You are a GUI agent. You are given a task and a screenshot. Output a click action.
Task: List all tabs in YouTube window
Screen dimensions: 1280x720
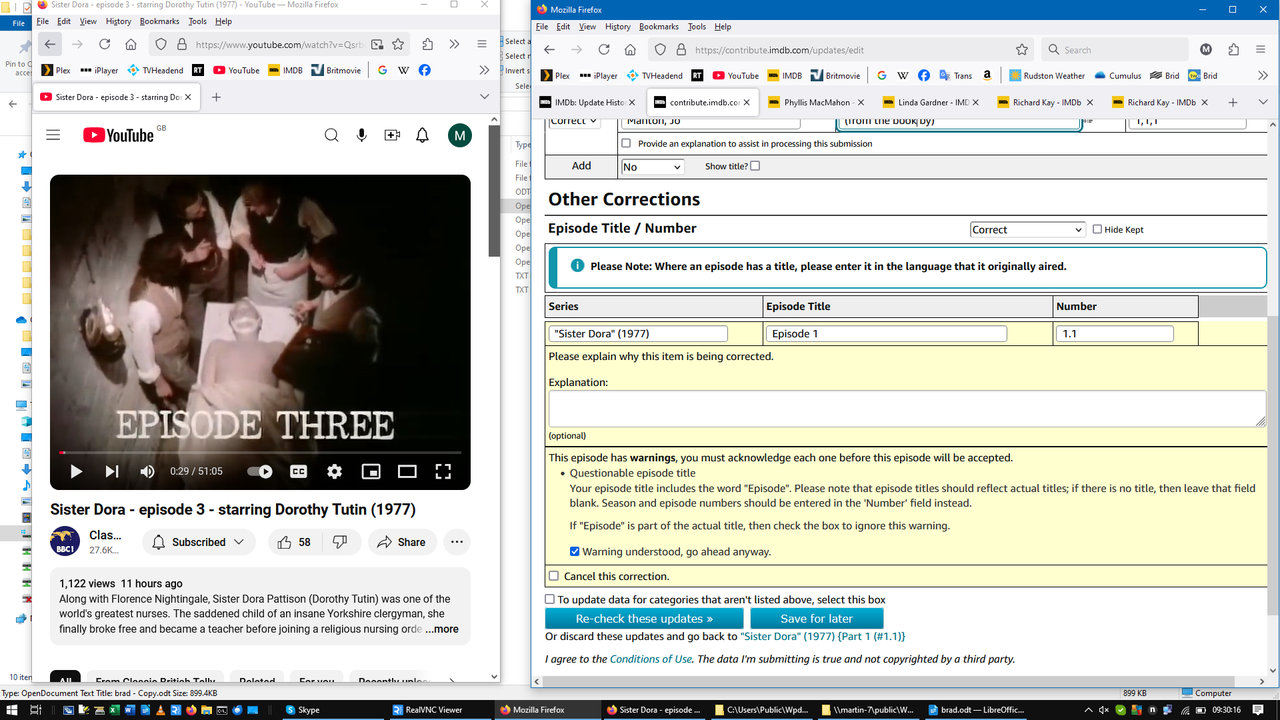point(485,97)
